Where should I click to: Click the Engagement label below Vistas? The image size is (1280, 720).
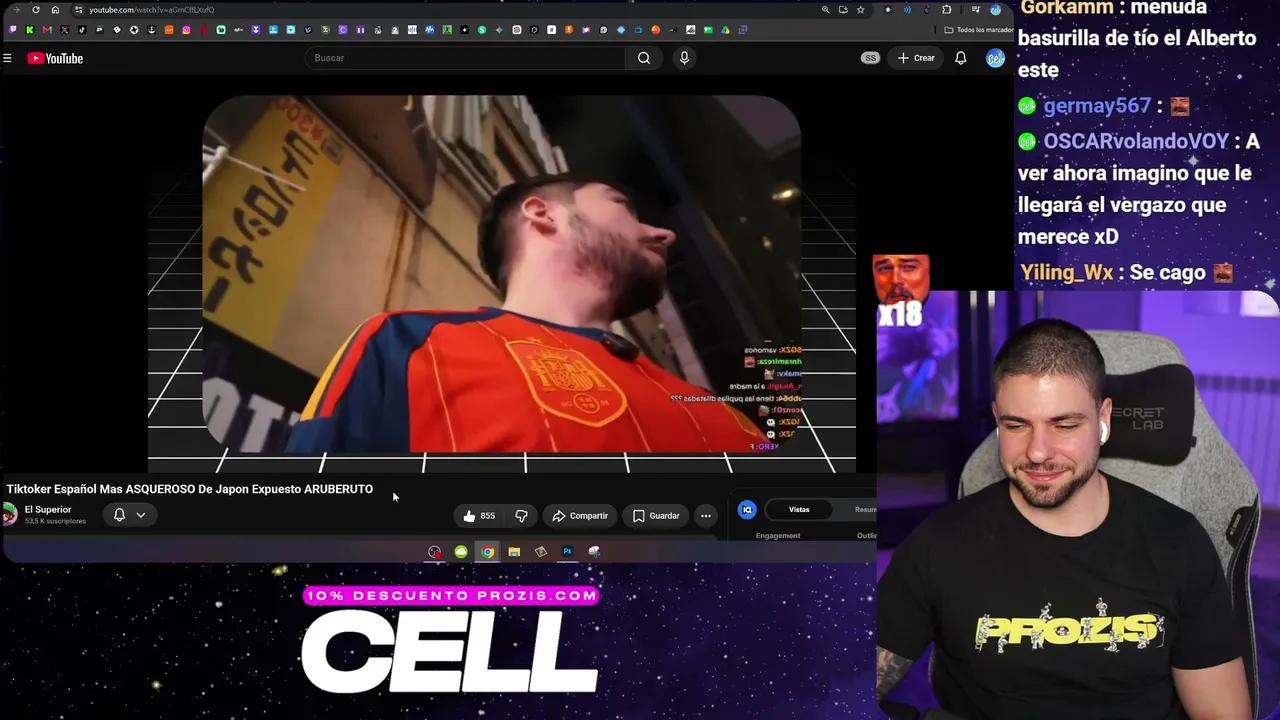(x=778, y=536)
